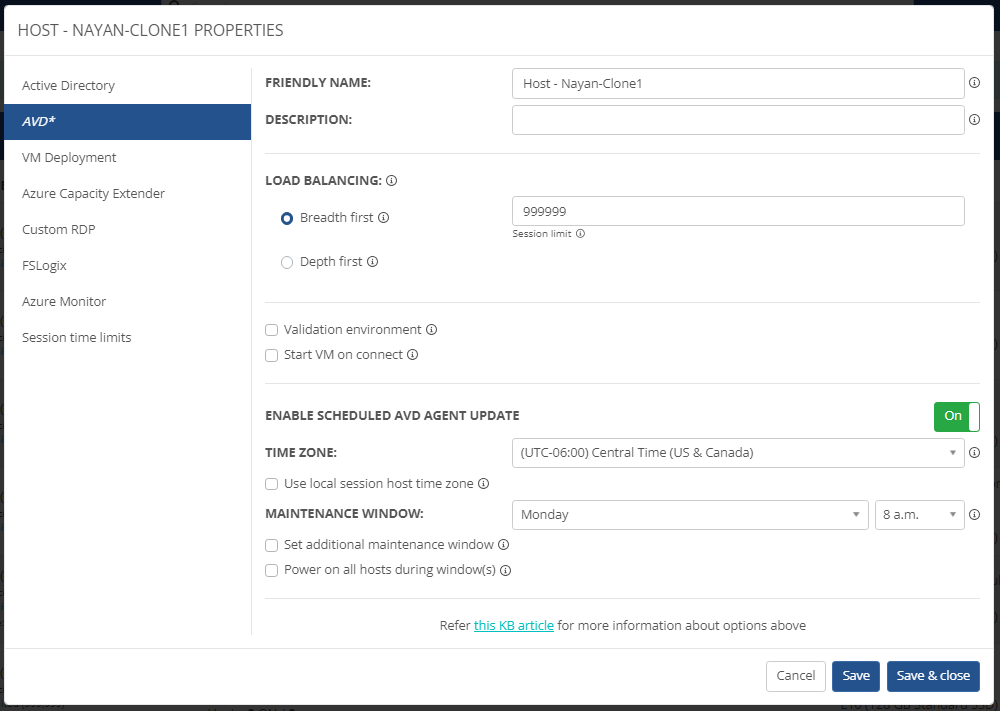Screen dimensions: 1000x711
Task: Click into the Description text field
Action: pyautogui.click(x=737, y=120)
